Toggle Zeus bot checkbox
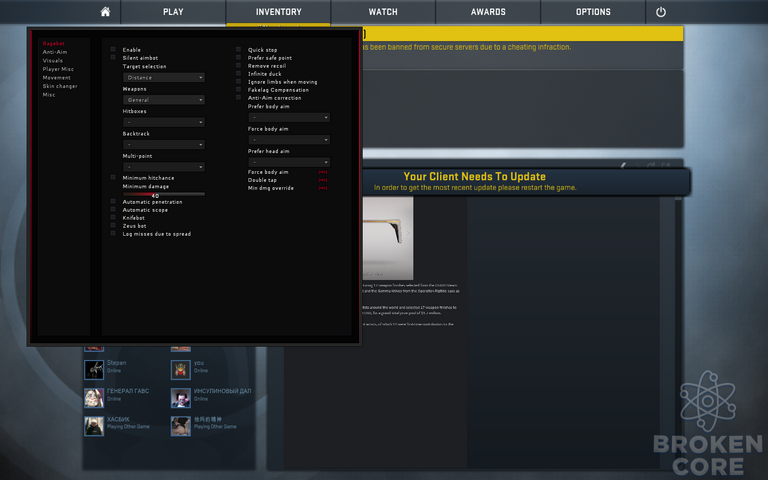 [113, 225]
